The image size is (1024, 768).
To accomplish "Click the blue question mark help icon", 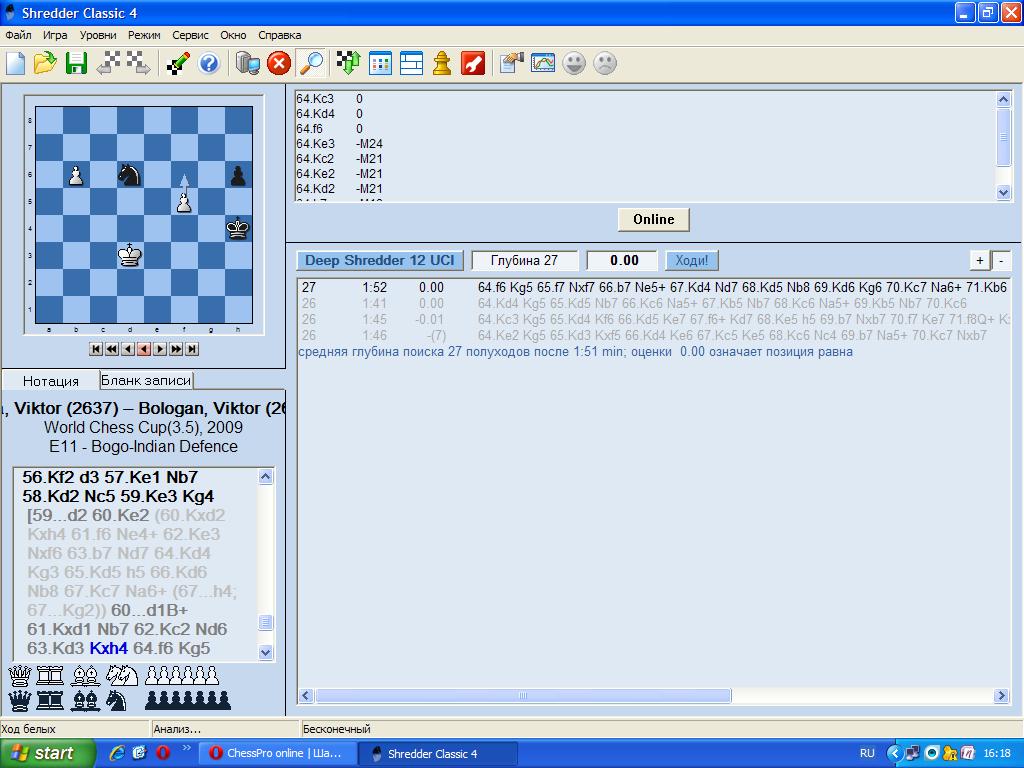I will (209, 64).
